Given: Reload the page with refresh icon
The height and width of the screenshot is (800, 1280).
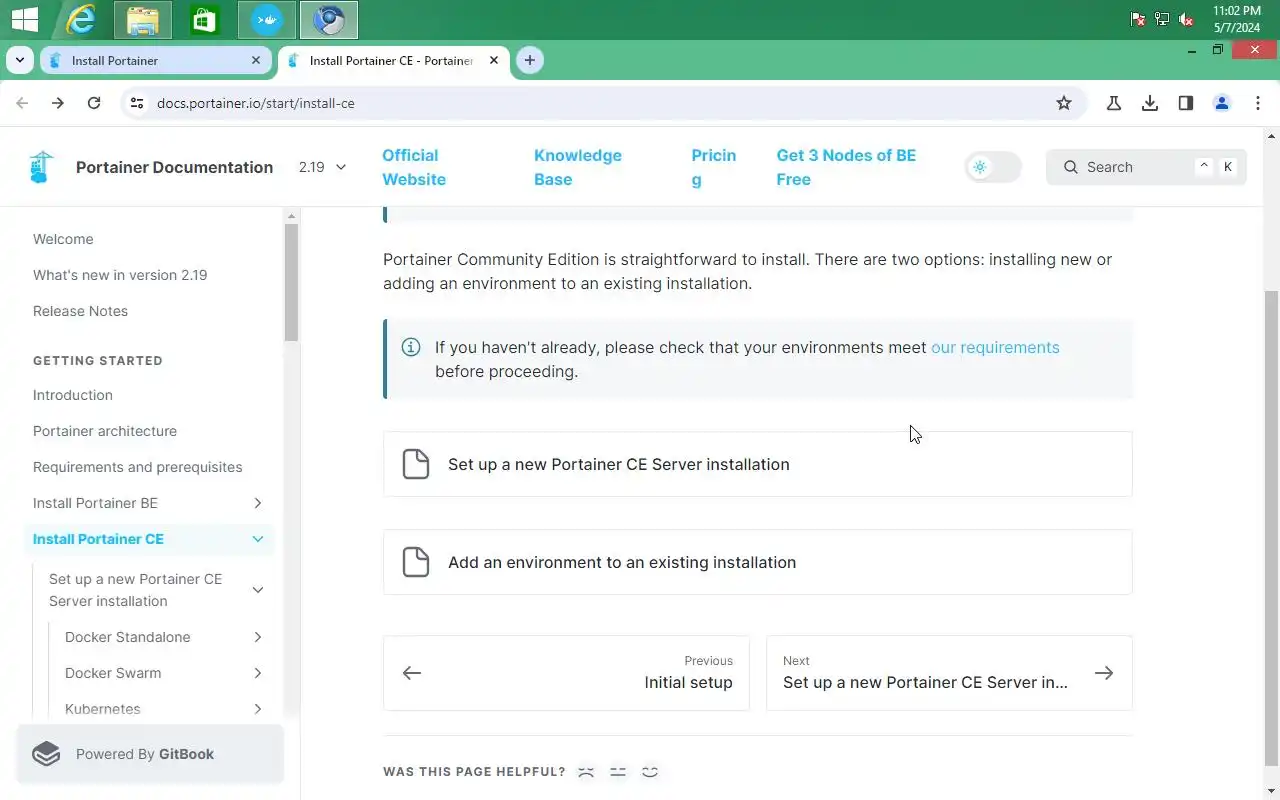Looking at the screenshot, I should 94,103.
